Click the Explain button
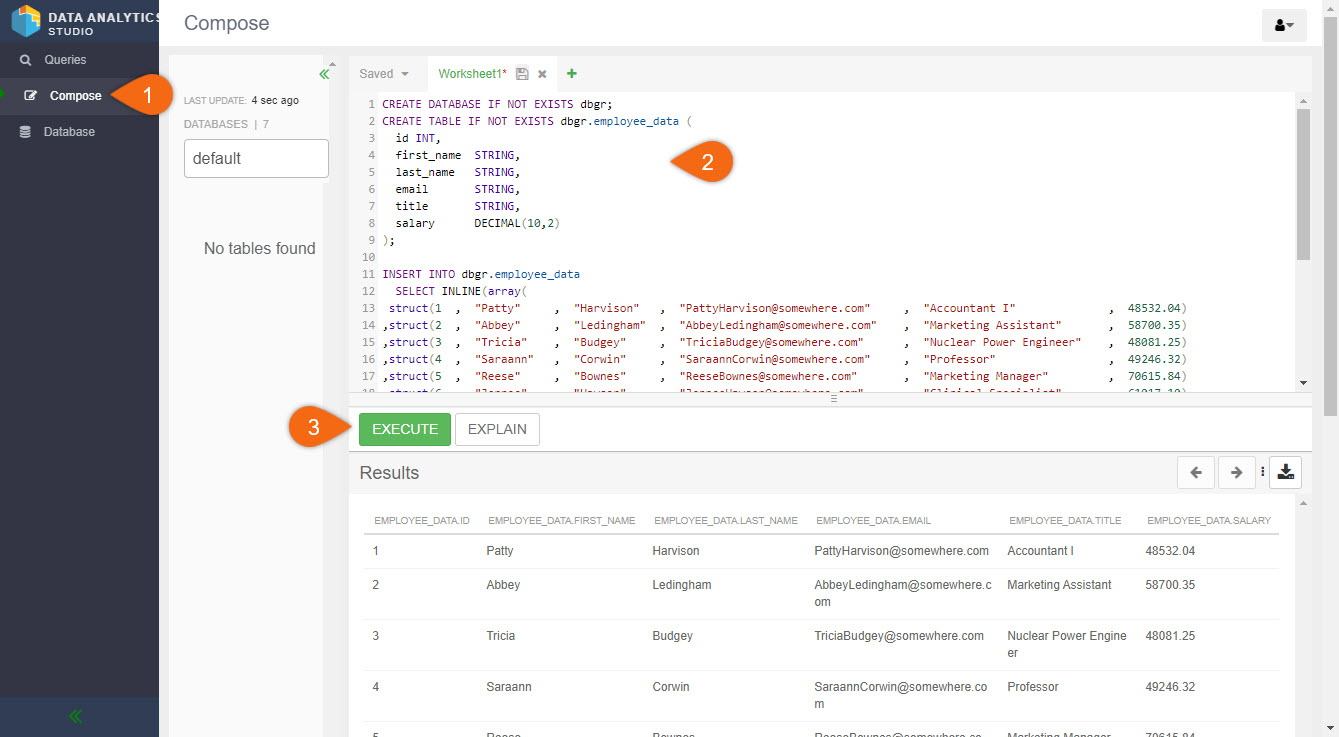The height and width of the screenshot is (737, 1339). pyautogui.click(x=497, y=429)
